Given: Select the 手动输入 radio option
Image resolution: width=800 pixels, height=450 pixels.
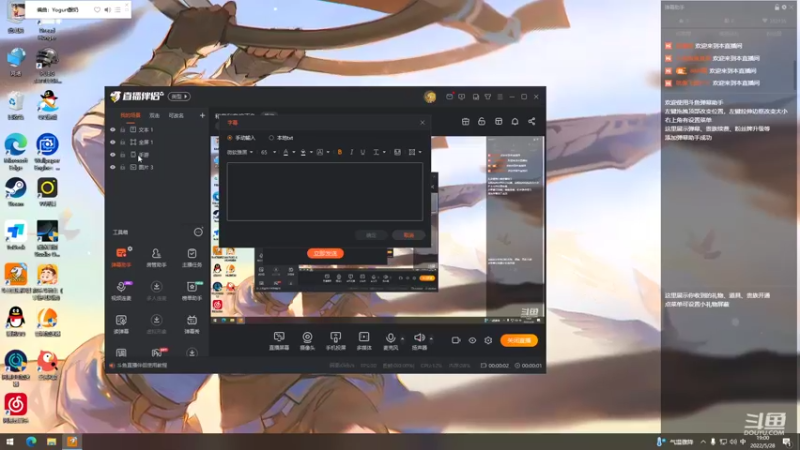Looking at the screenshot, I should pos(241,138).
